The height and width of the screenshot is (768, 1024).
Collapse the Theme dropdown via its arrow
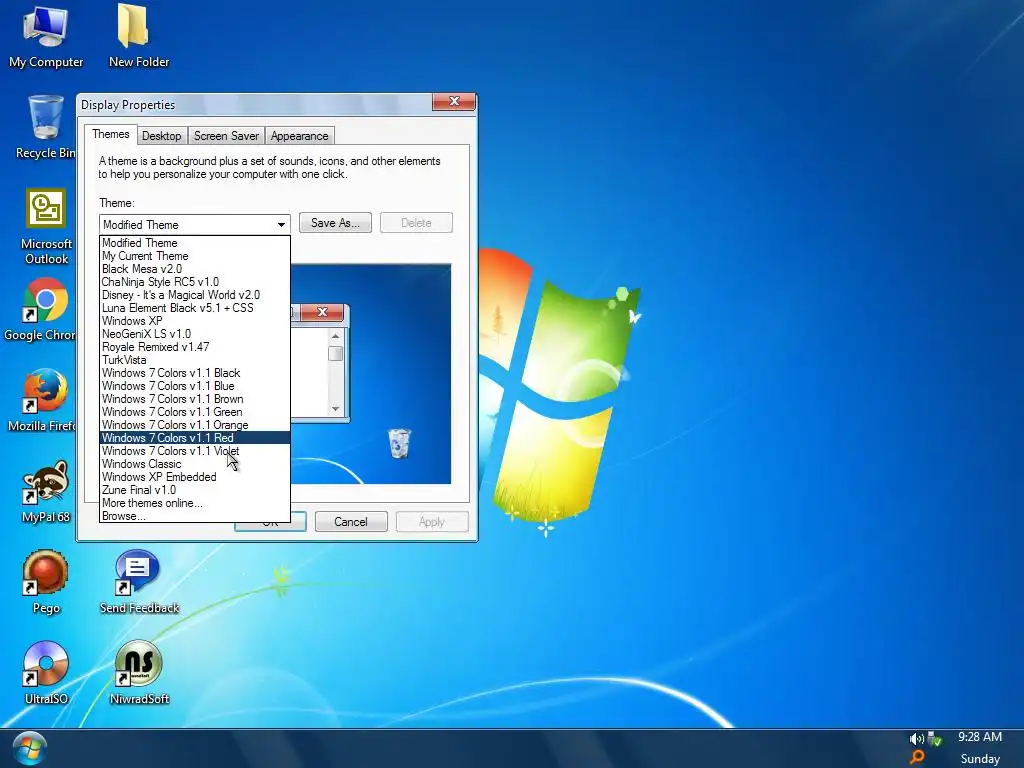tap(281, 225)
